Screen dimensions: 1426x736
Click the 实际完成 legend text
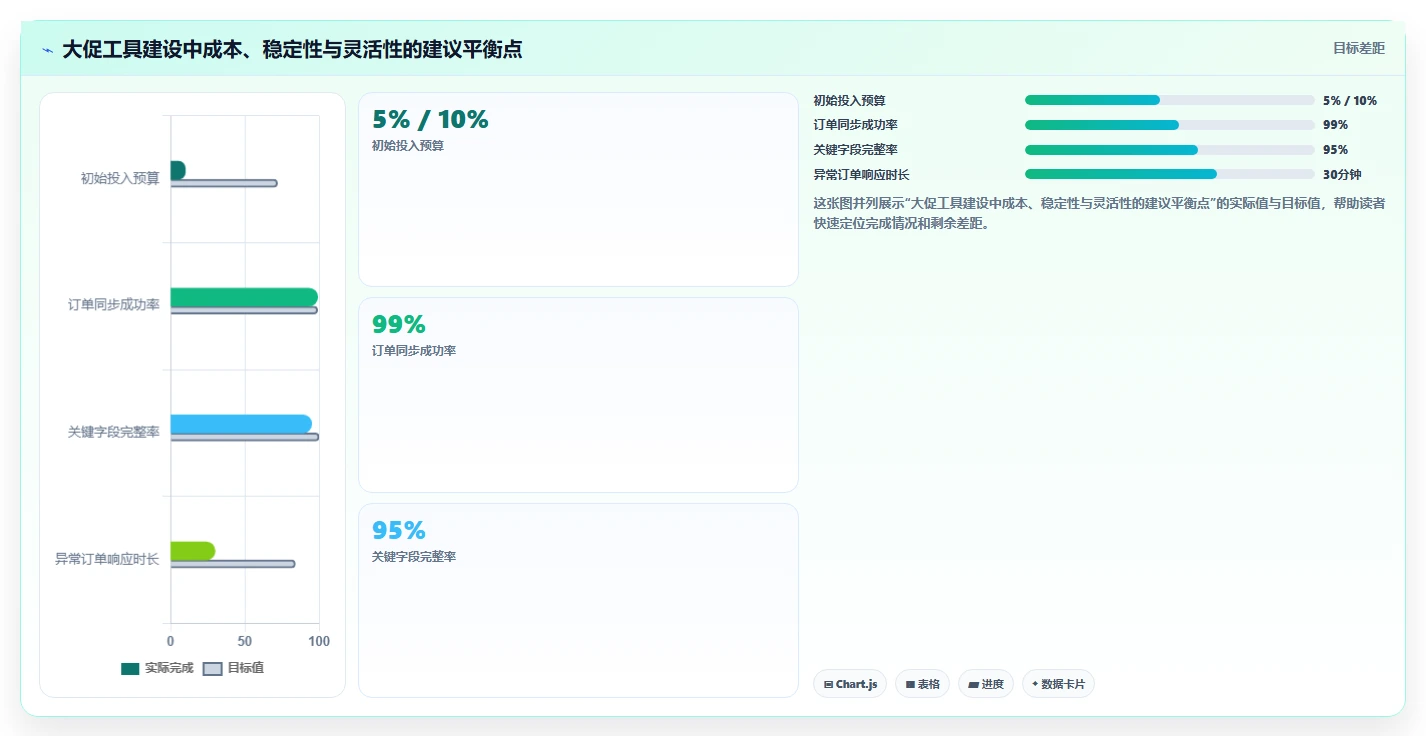(169, 668)
